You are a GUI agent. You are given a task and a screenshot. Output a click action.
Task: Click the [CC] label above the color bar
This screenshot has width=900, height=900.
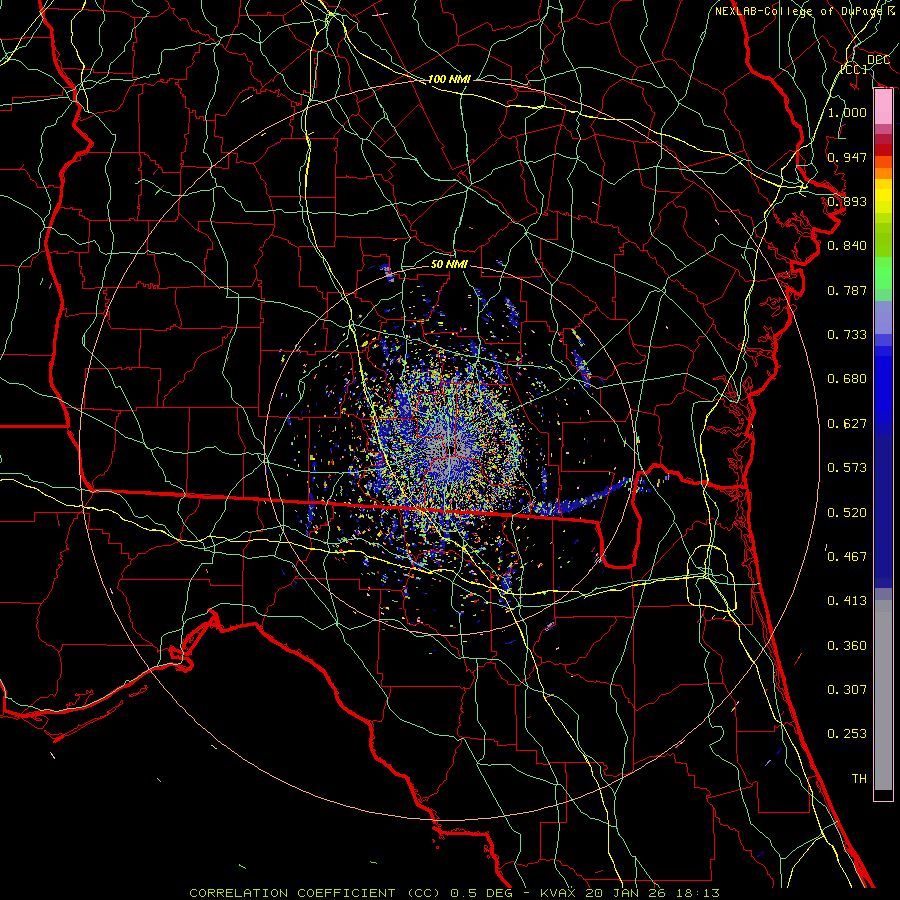click(x=854, y=69)
